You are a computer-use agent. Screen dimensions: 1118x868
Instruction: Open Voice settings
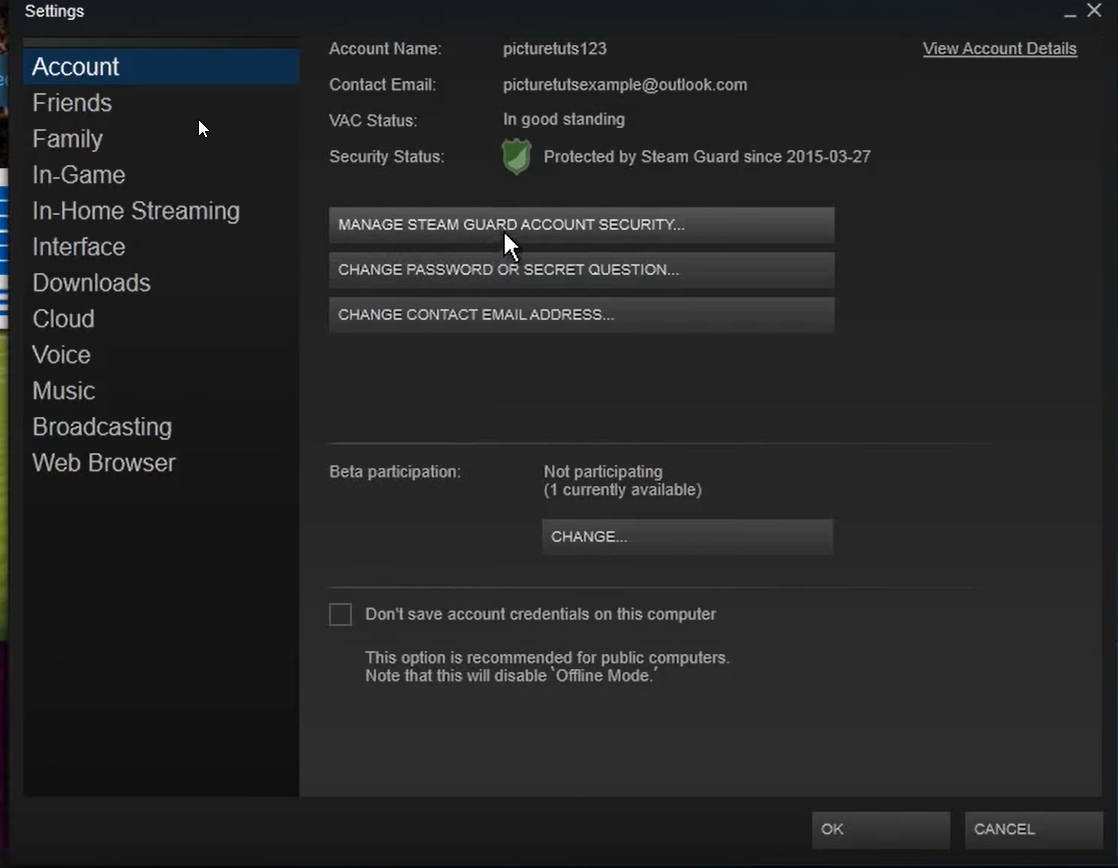(61, 354)
